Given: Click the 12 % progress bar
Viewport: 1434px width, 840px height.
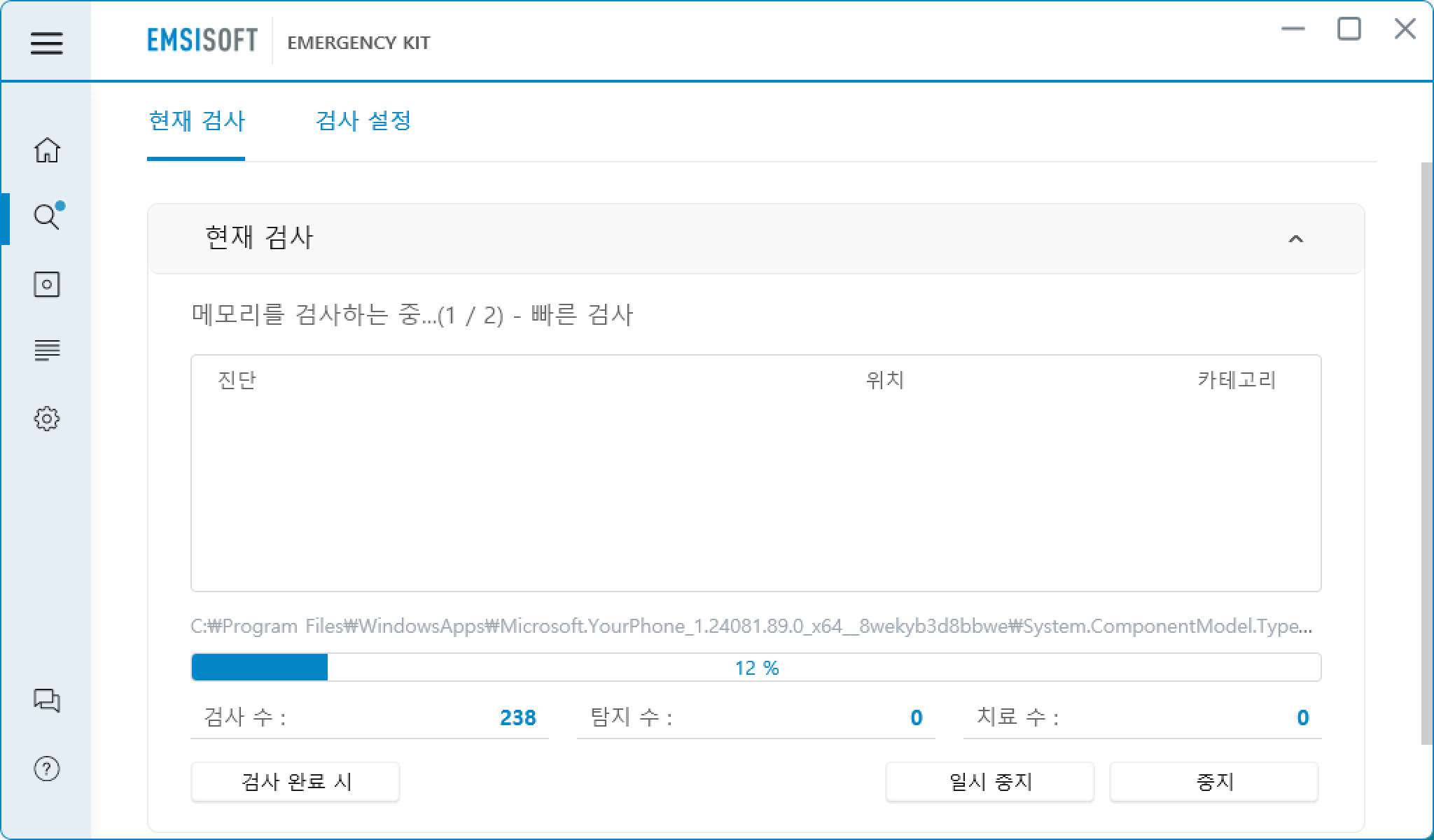Looking at the screenshot, I should [x=756, y=667].
